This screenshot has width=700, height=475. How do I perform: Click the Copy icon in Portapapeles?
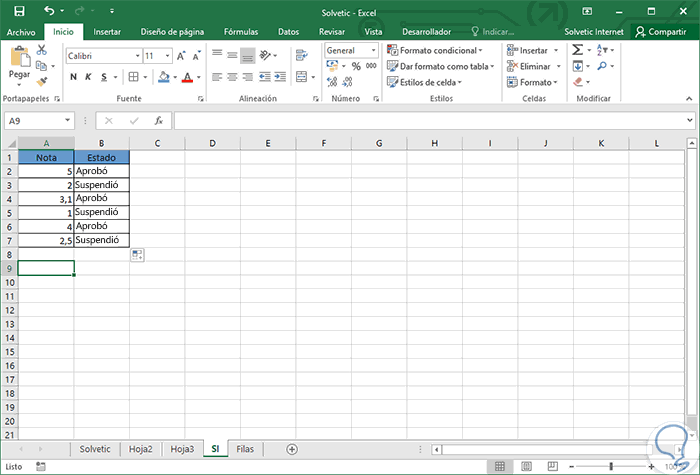tap(42, 66)
